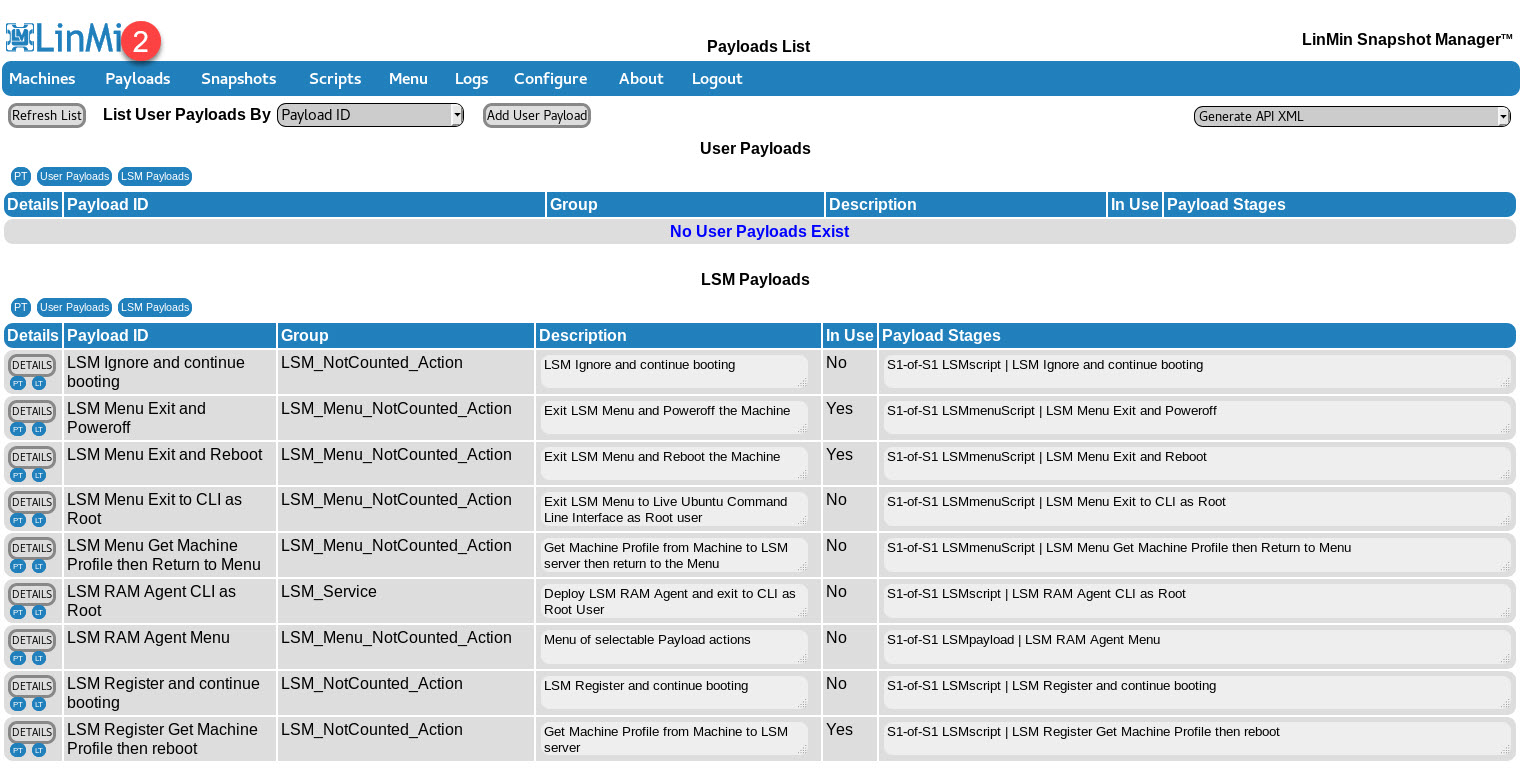Open the Snapshots menu
The width and height of the screenshot is (1521, 778).
tap(238, 78)
